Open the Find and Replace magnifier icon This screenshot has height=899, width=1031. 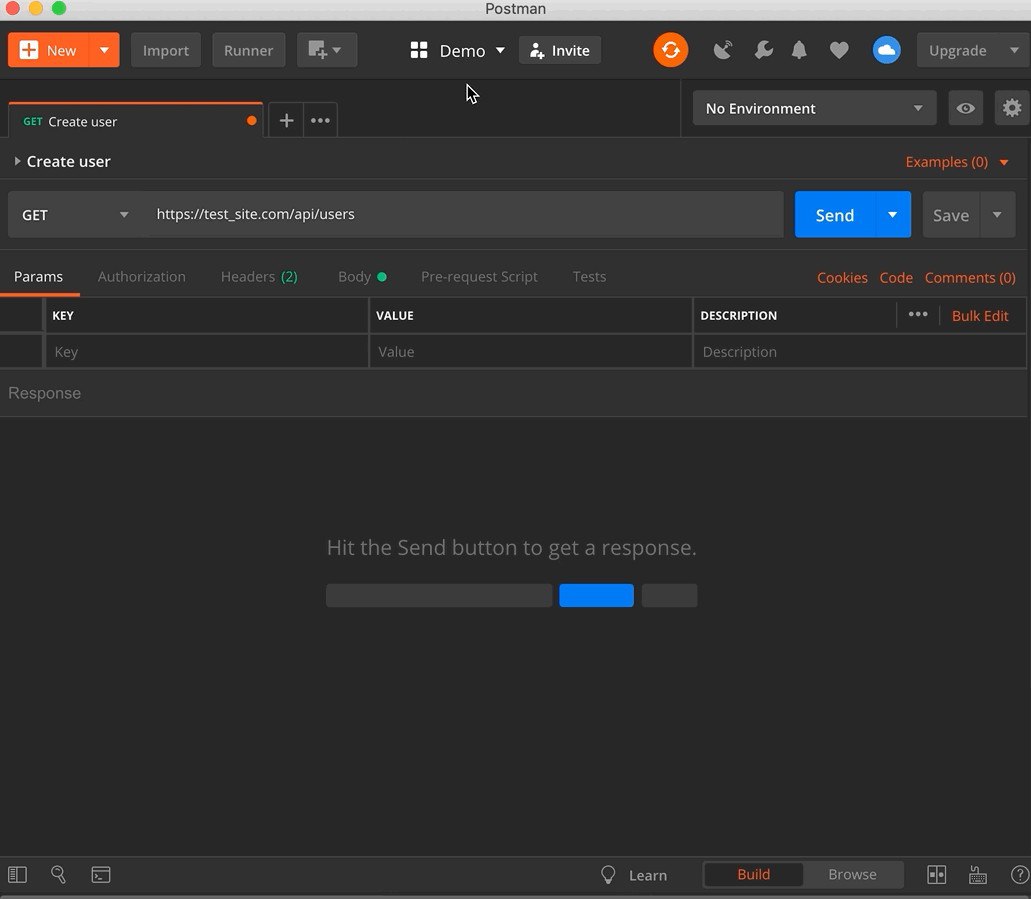[x=59, y=874]
